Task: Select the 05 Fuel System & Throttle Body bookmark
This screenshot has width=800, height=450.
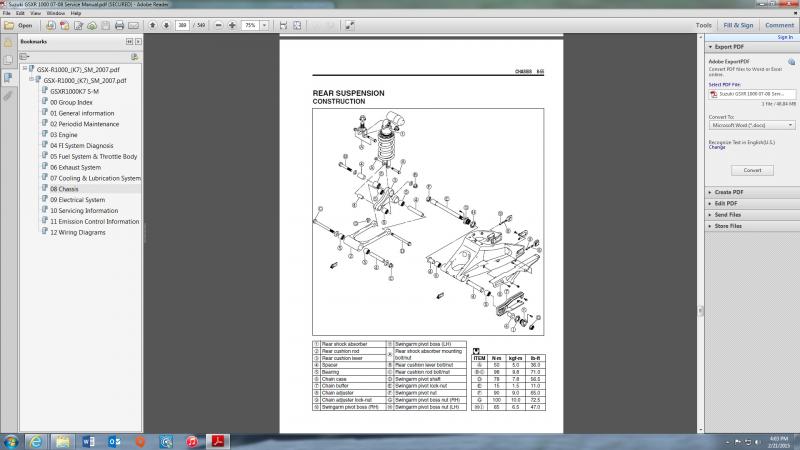Action: [x=93, y=157]
